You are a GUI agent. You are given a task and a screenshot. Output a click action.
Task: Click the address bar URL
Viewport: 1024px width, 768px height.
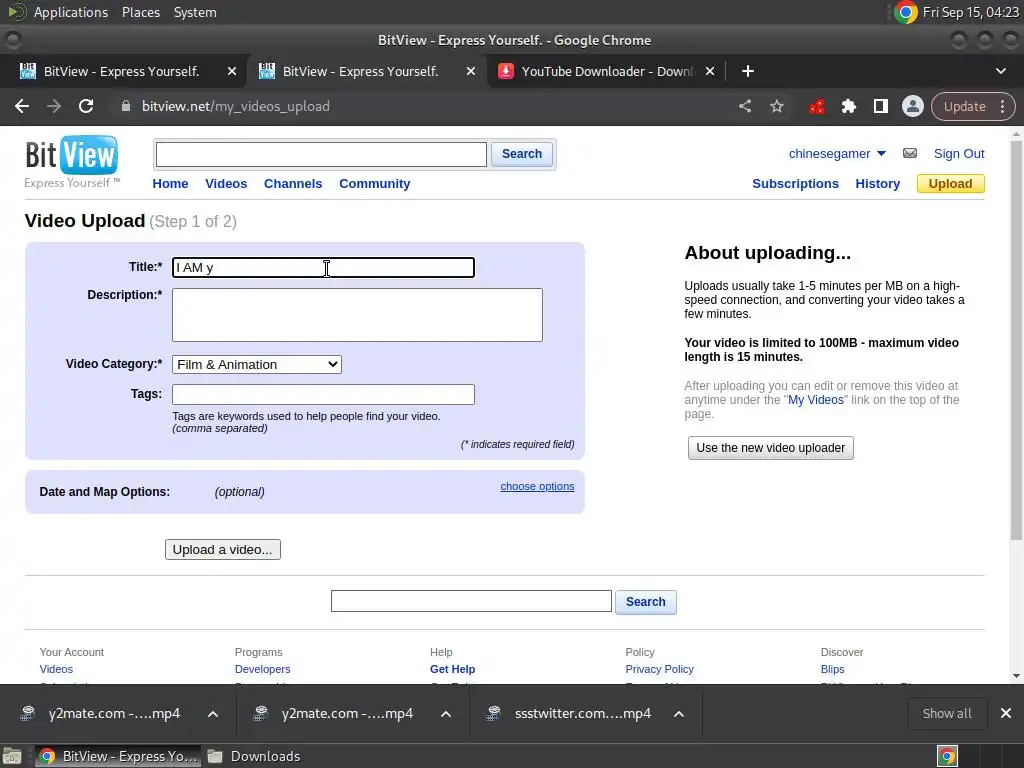coord(236,106)
